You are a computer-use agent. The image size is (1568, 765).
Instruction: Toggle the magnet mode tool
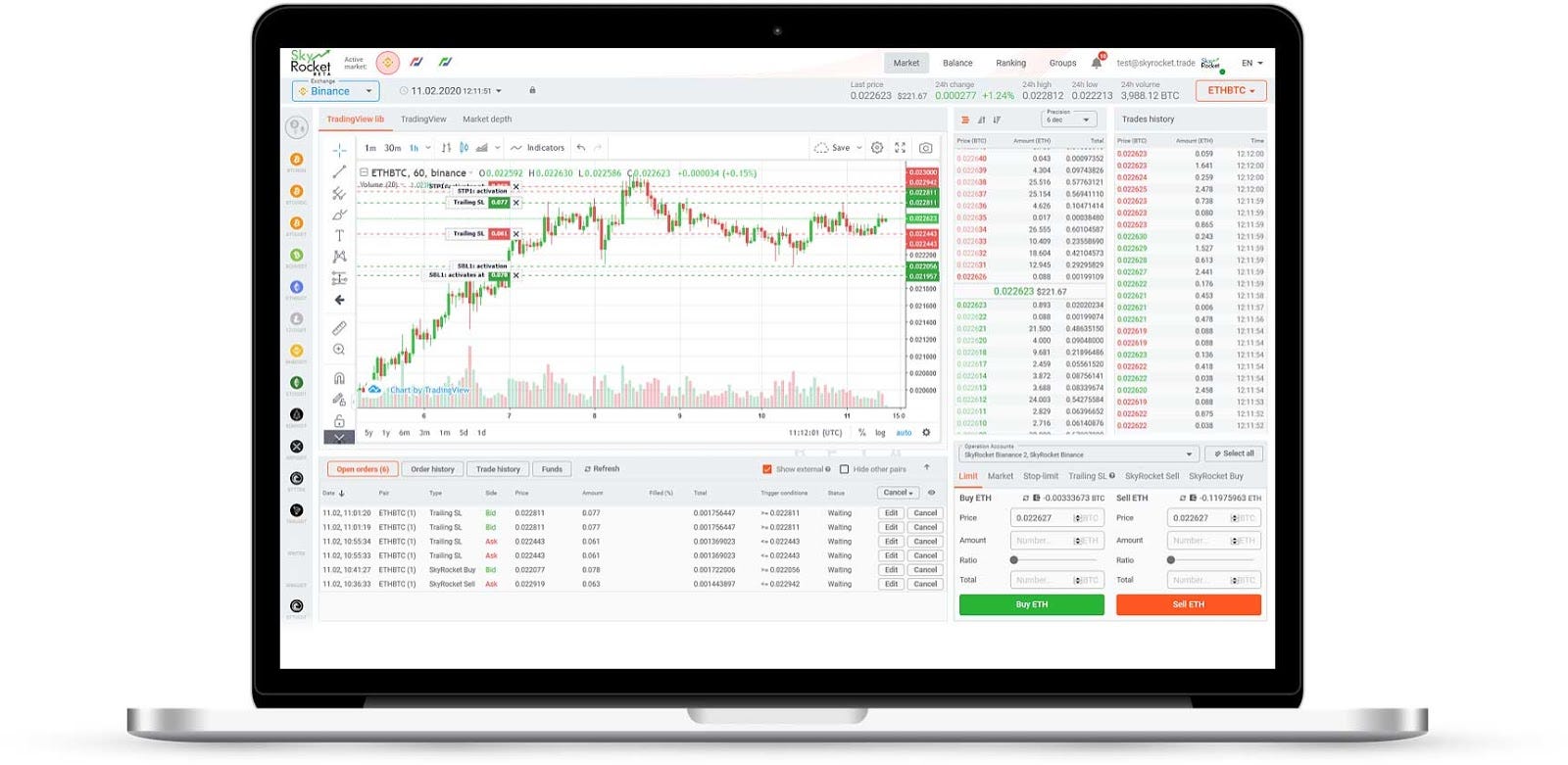tap(339, 378)
